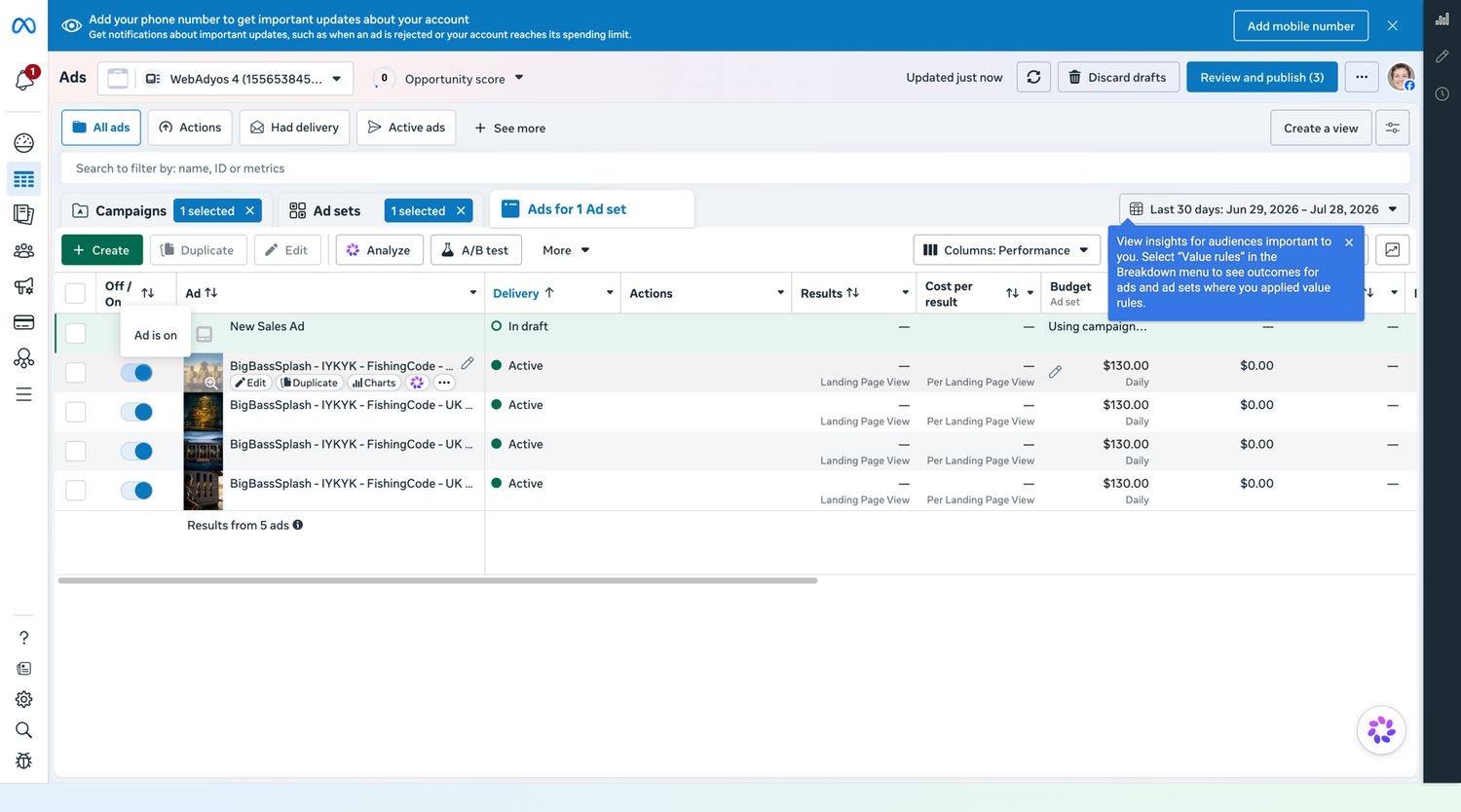Open the charts panel icon beside Columns
Screen dimensions: 1461x812
1393,250
